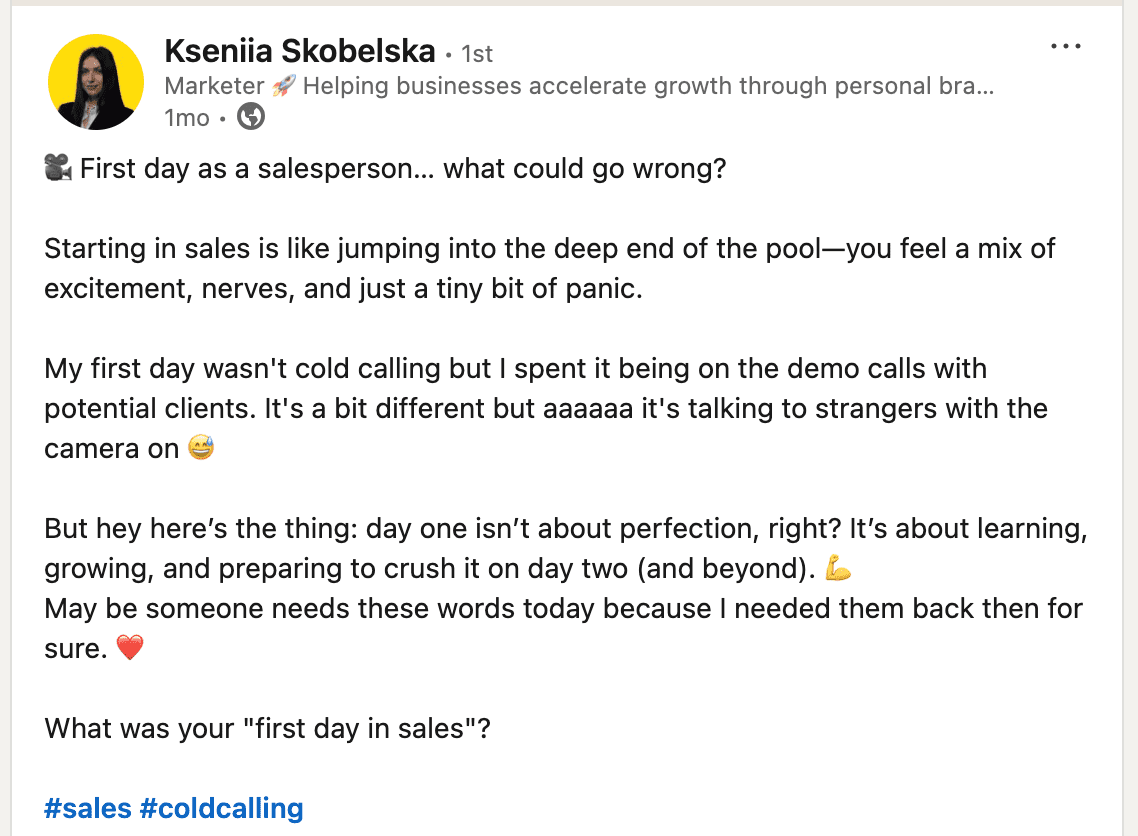Click the globe public-visibility icon

tap(251, 118)
